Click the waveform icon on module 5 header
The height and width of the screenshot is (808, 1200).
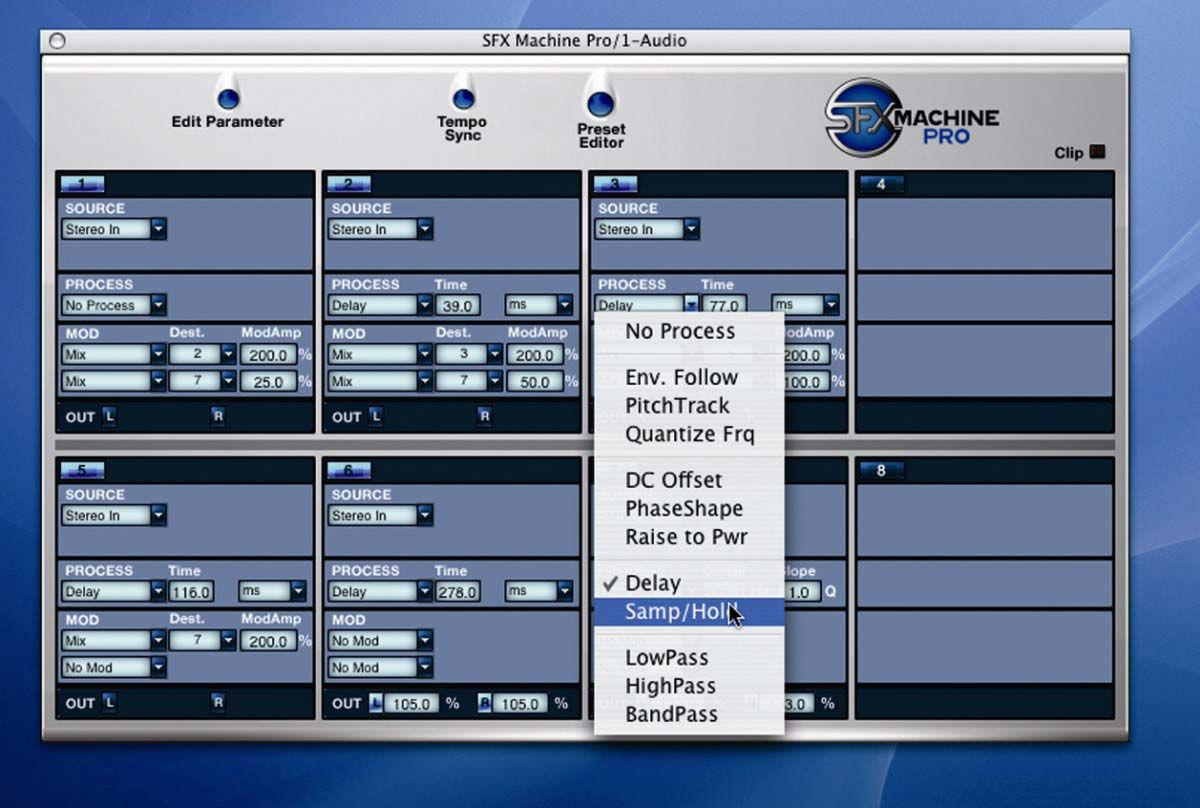click(x=84, y=470)
